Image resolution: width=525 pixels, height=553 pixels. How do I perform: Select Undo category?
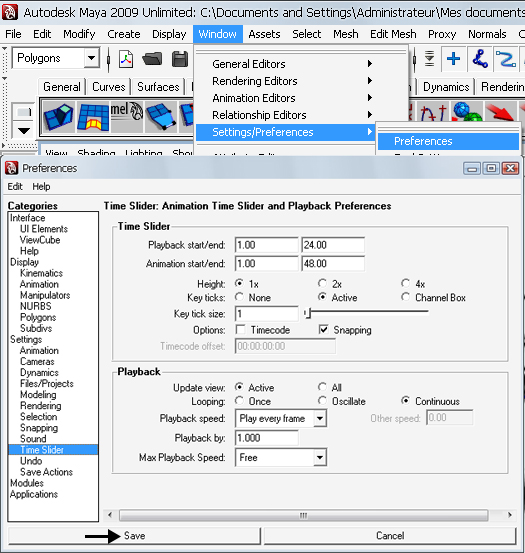coord(31,461)
